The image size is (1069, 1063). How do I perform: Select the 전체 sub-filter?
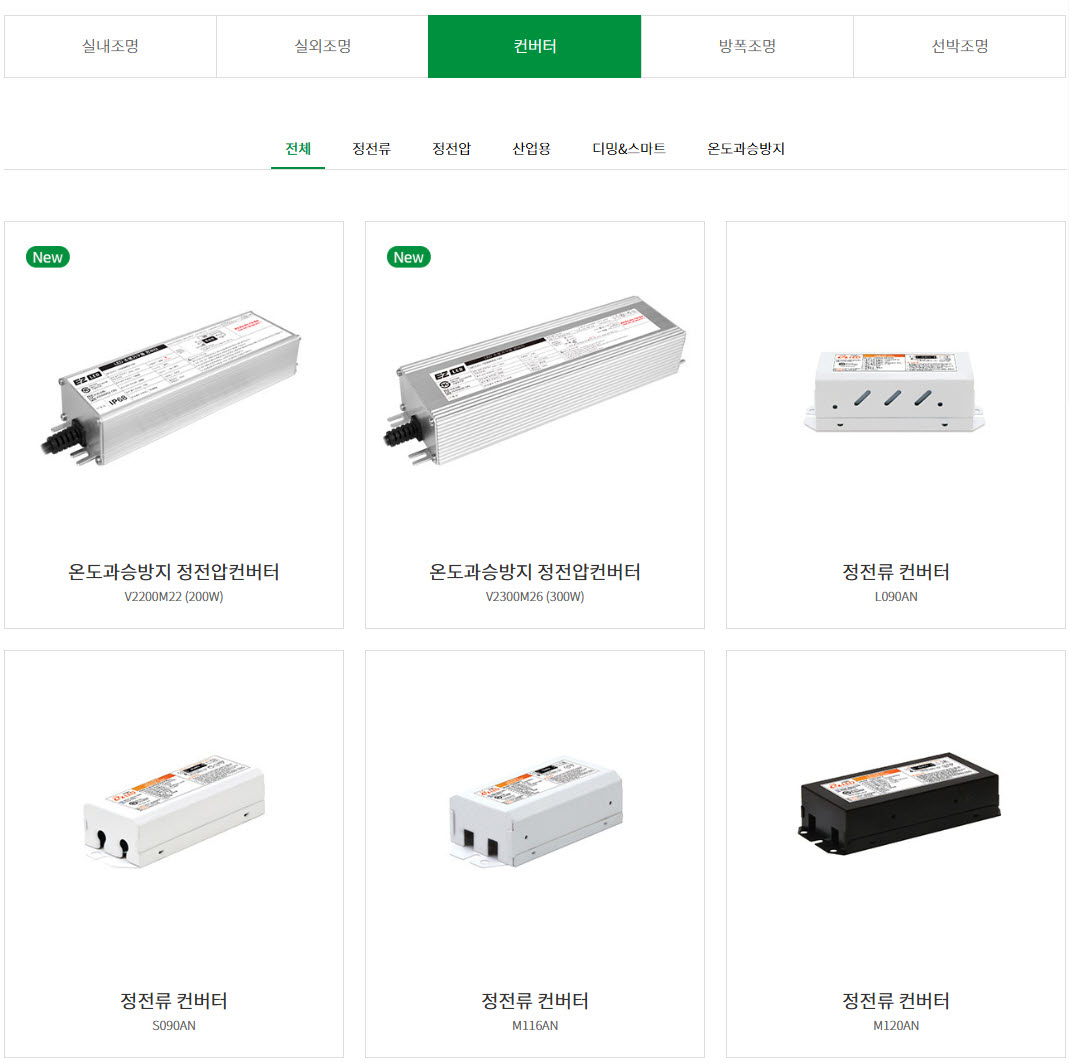(x=298, y=149)
